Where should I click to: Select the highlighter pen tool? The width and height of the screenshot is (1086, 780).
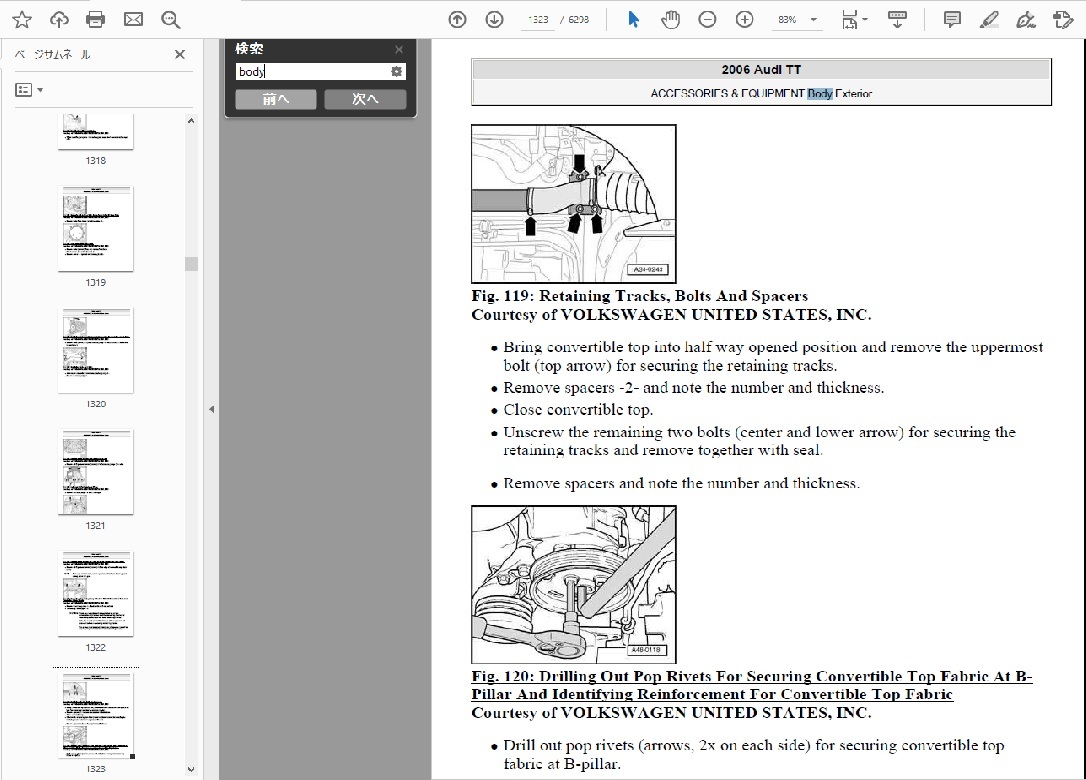point(989,19)
